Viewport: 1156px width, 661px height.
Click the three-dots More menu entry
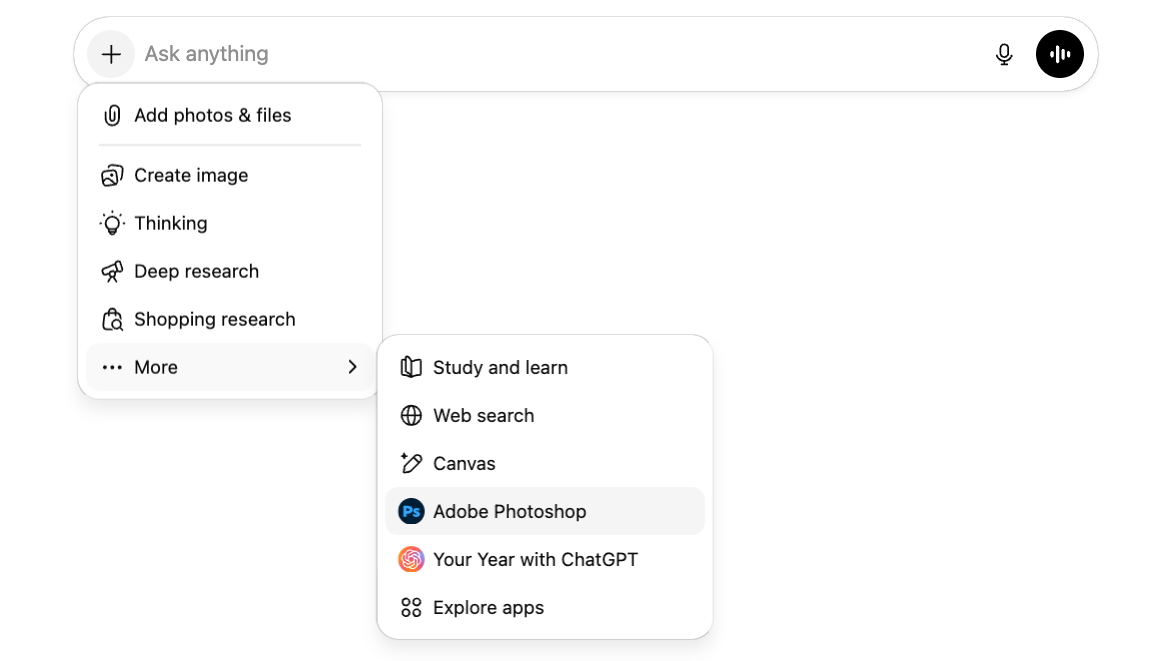(x=155, y=367)
